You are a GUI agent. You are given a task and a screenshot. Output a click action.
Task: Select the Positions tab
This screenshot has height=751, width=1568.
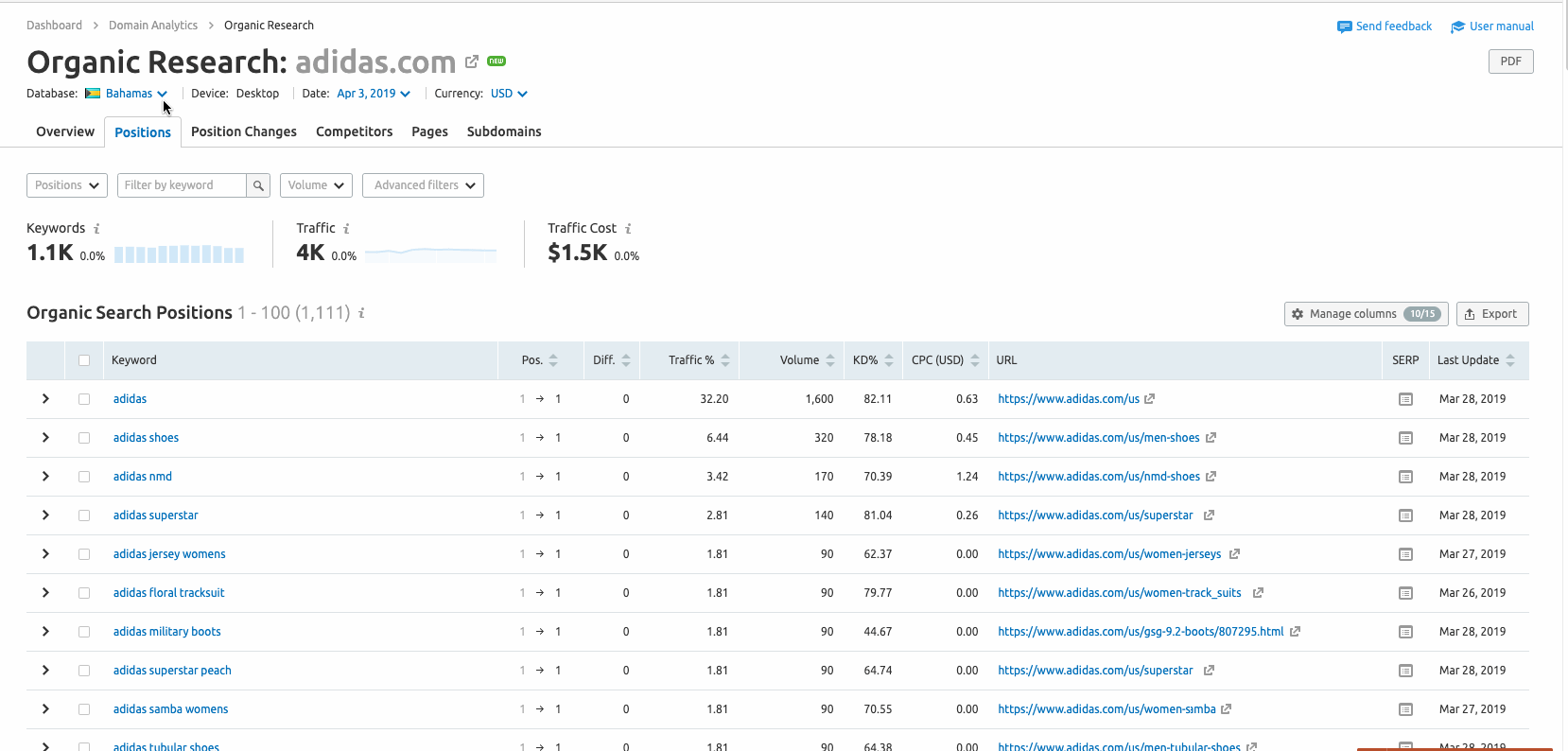(143, 132)
